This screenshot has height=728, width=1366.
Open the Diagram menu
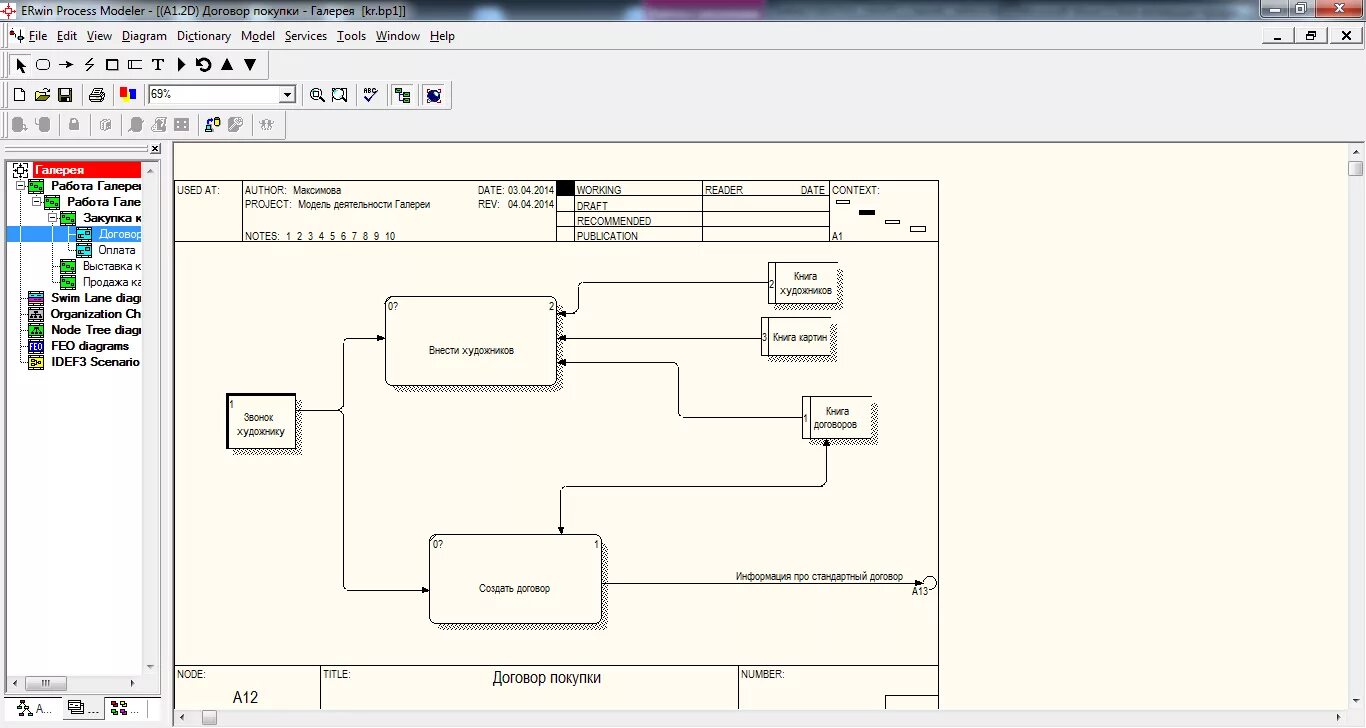144,36
